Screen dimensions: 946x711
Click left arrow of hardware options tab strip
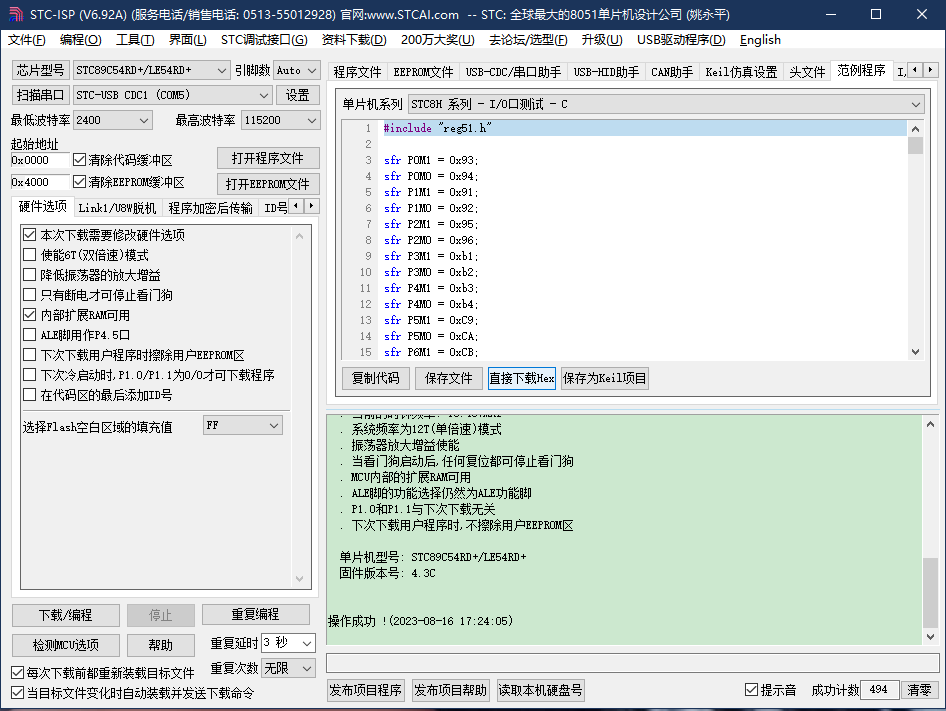[x=296, y=206]
